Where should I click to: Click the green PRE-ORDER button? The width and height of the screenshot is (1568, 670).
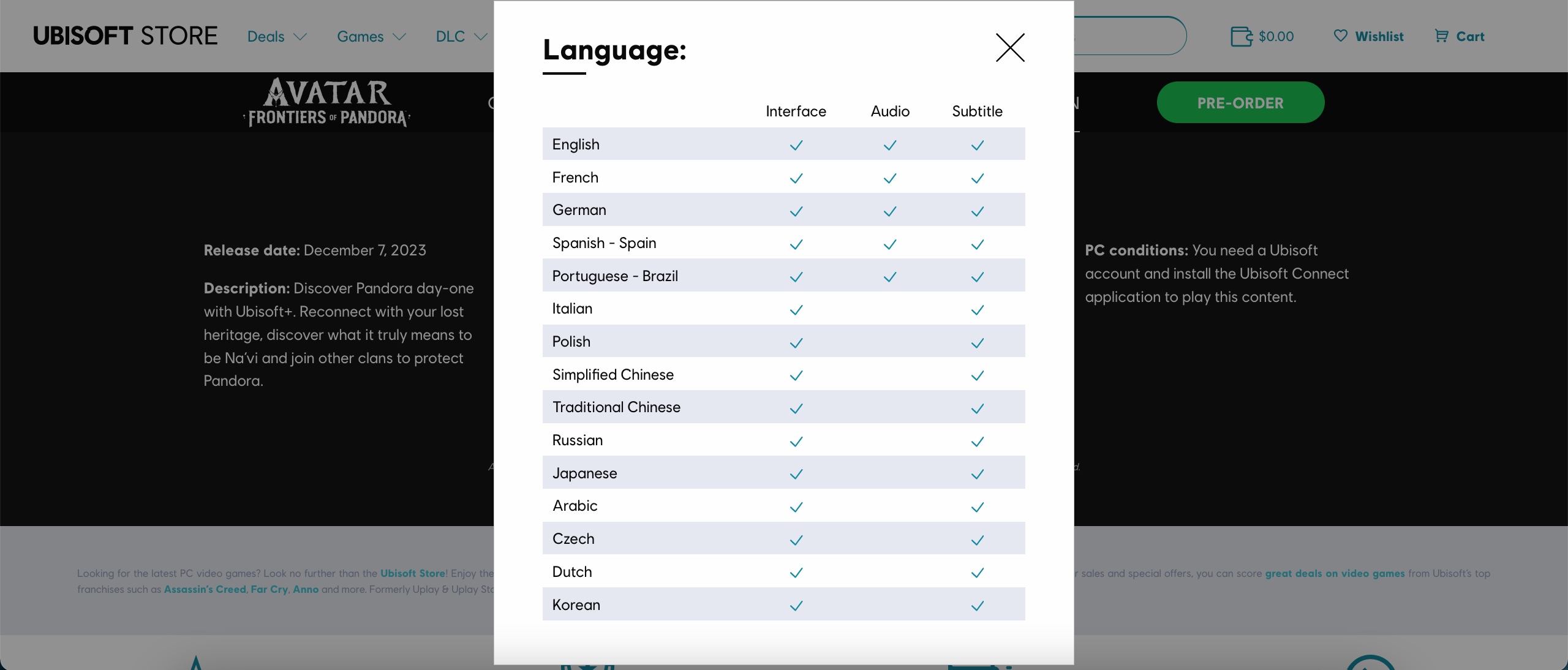1240,103
